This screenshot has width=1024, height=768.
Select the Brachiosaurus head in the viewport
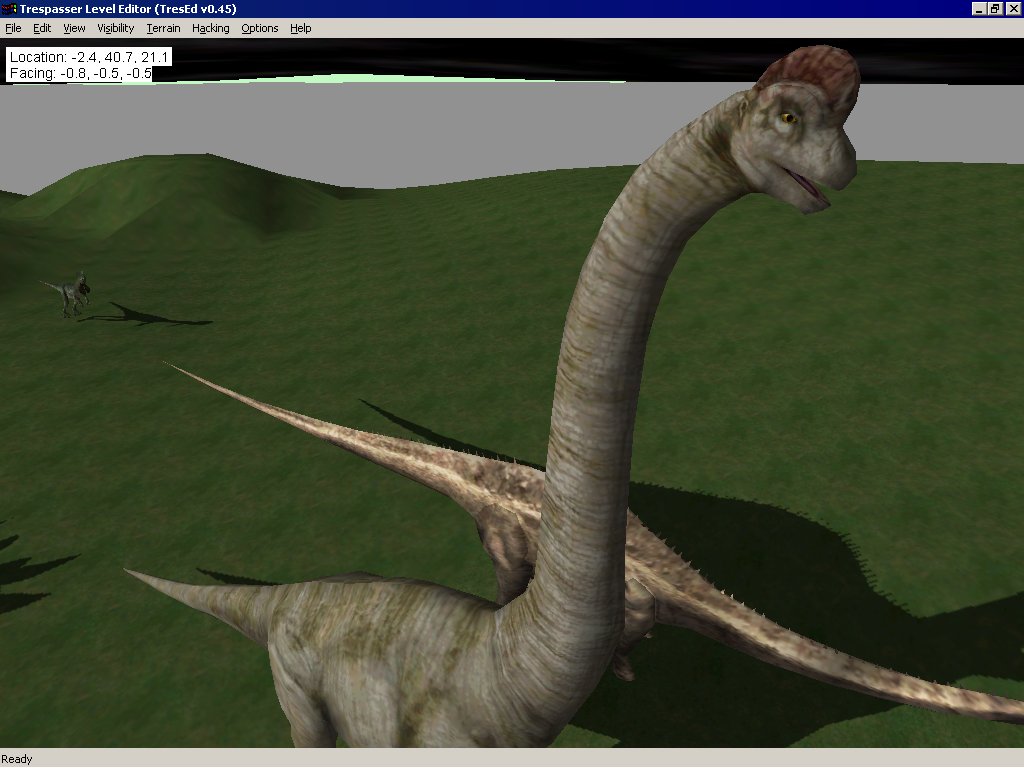[797, 131]
